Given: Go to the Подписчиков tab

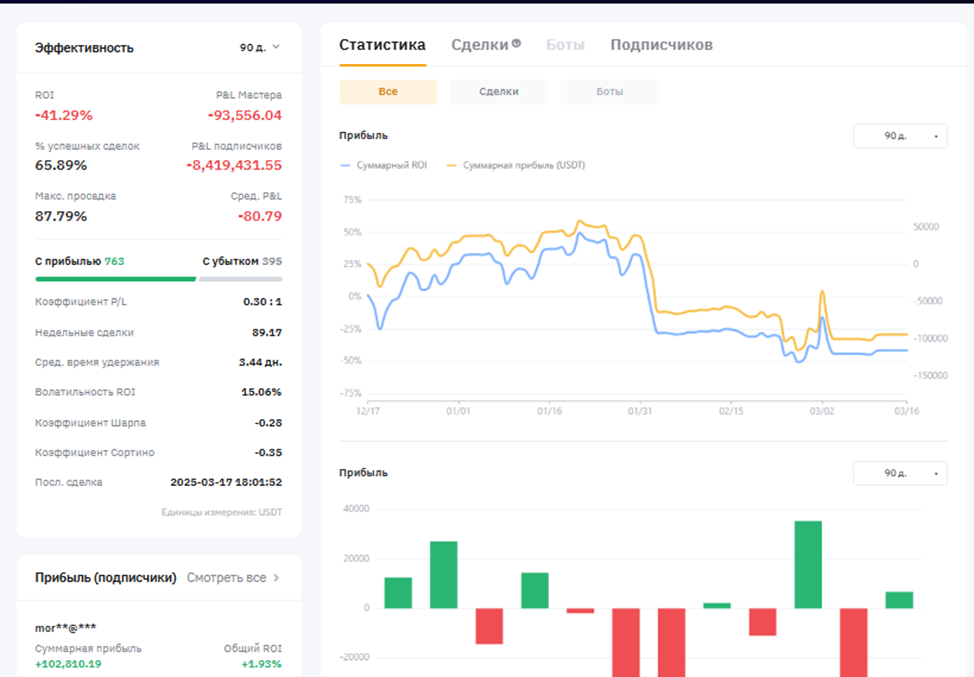Looking at the screenshot, I should point(661,45).
